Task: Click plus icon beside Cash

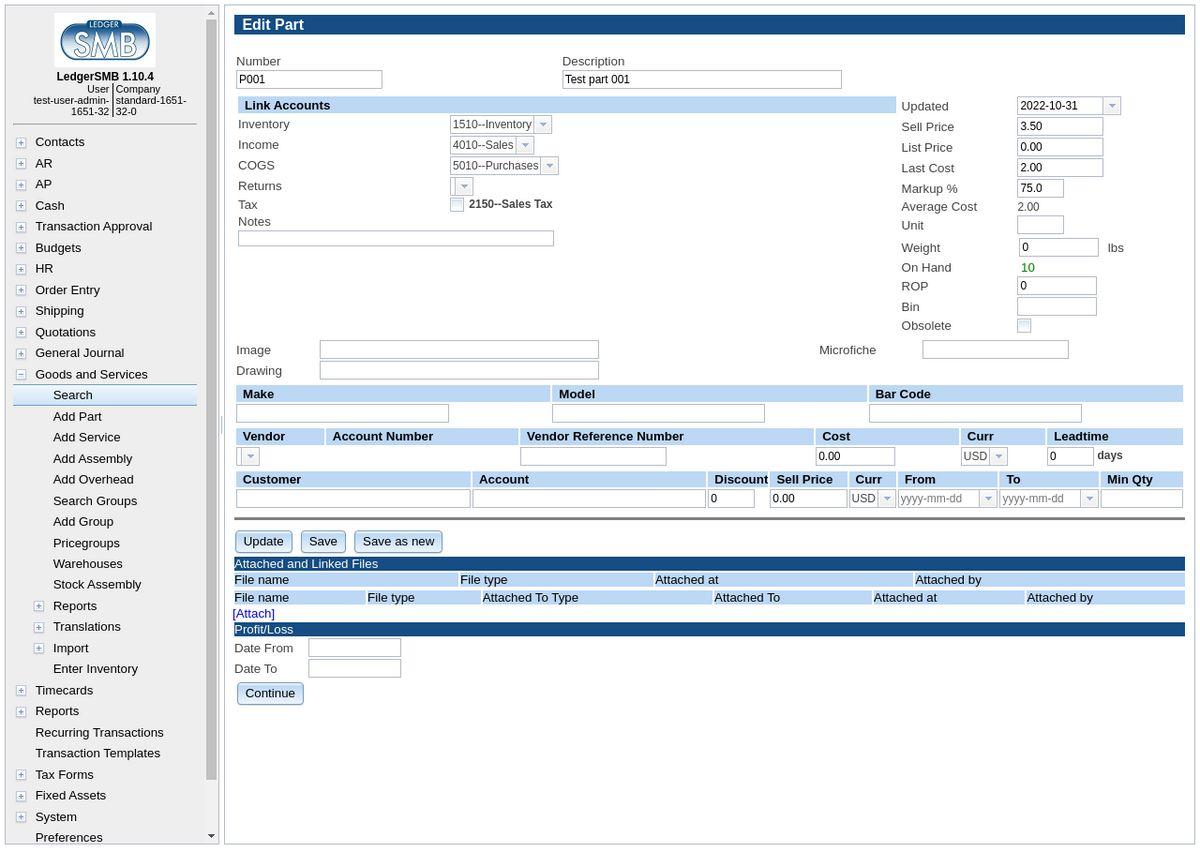Action: [21, 206]
